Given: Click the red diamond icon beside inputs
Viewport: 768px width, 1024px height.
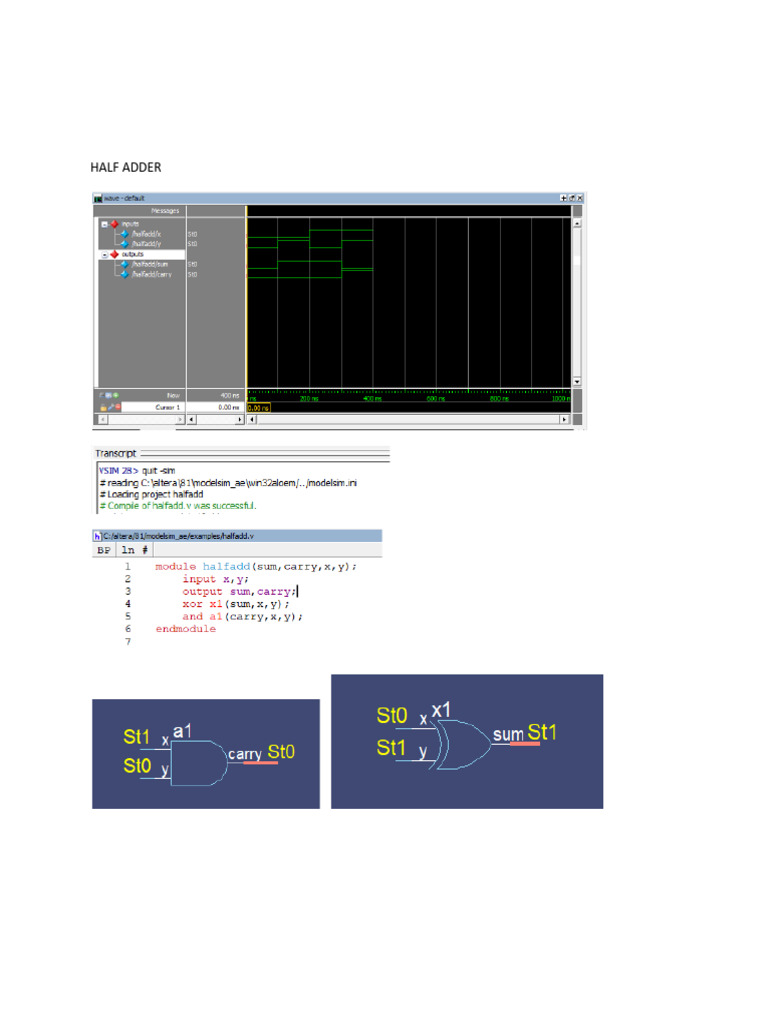Looking at the screenshot, I should [114, 224].
